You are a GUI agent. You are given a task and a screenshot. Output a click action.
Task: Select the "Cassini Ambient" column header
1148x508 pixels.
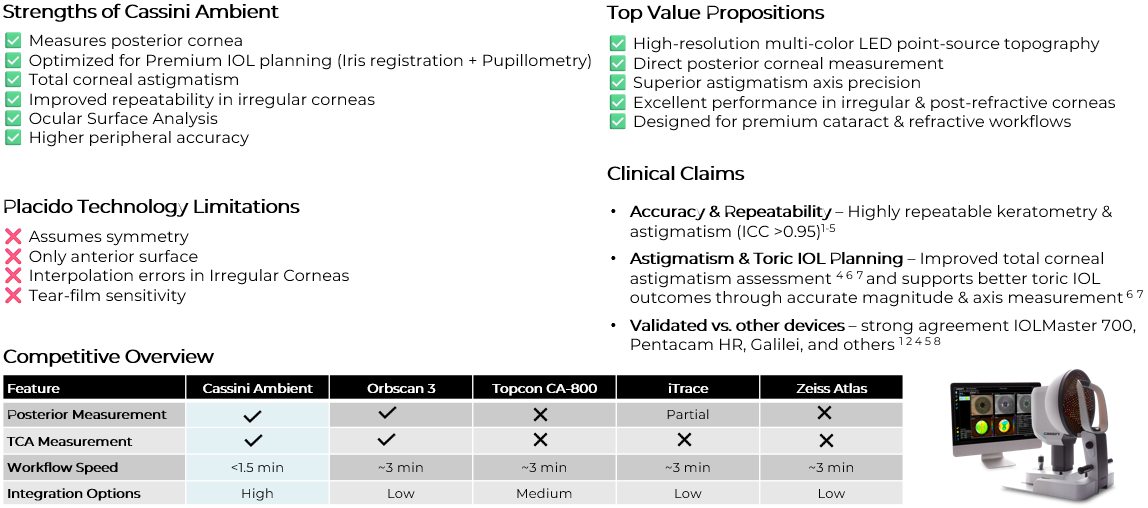click(257, 388)
